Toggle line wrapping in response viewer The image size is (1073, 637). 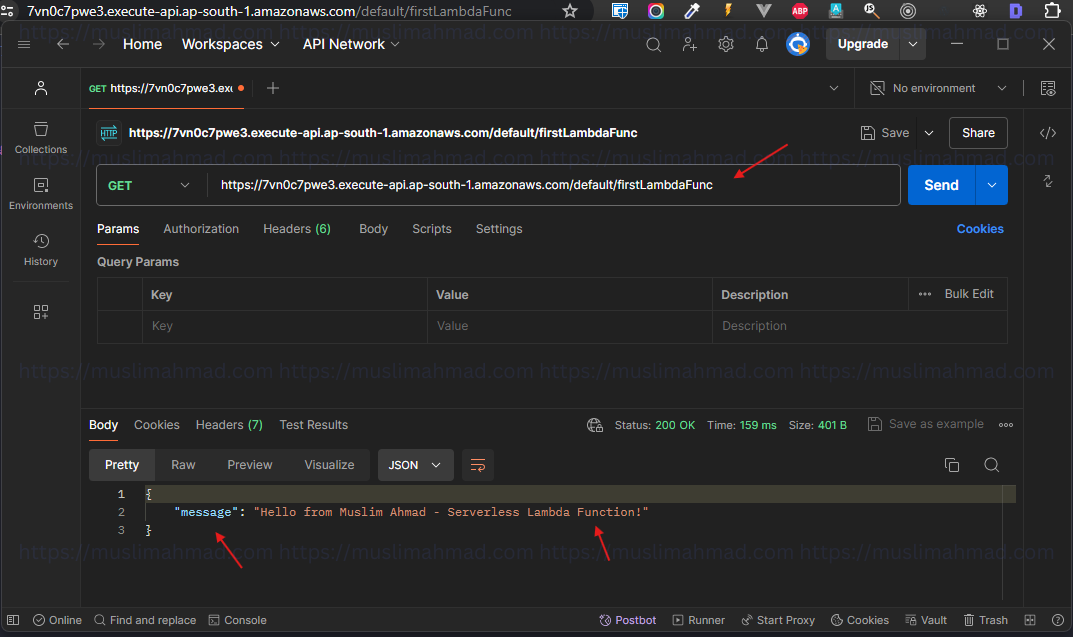pyautogui.click(x=477, y=464)
